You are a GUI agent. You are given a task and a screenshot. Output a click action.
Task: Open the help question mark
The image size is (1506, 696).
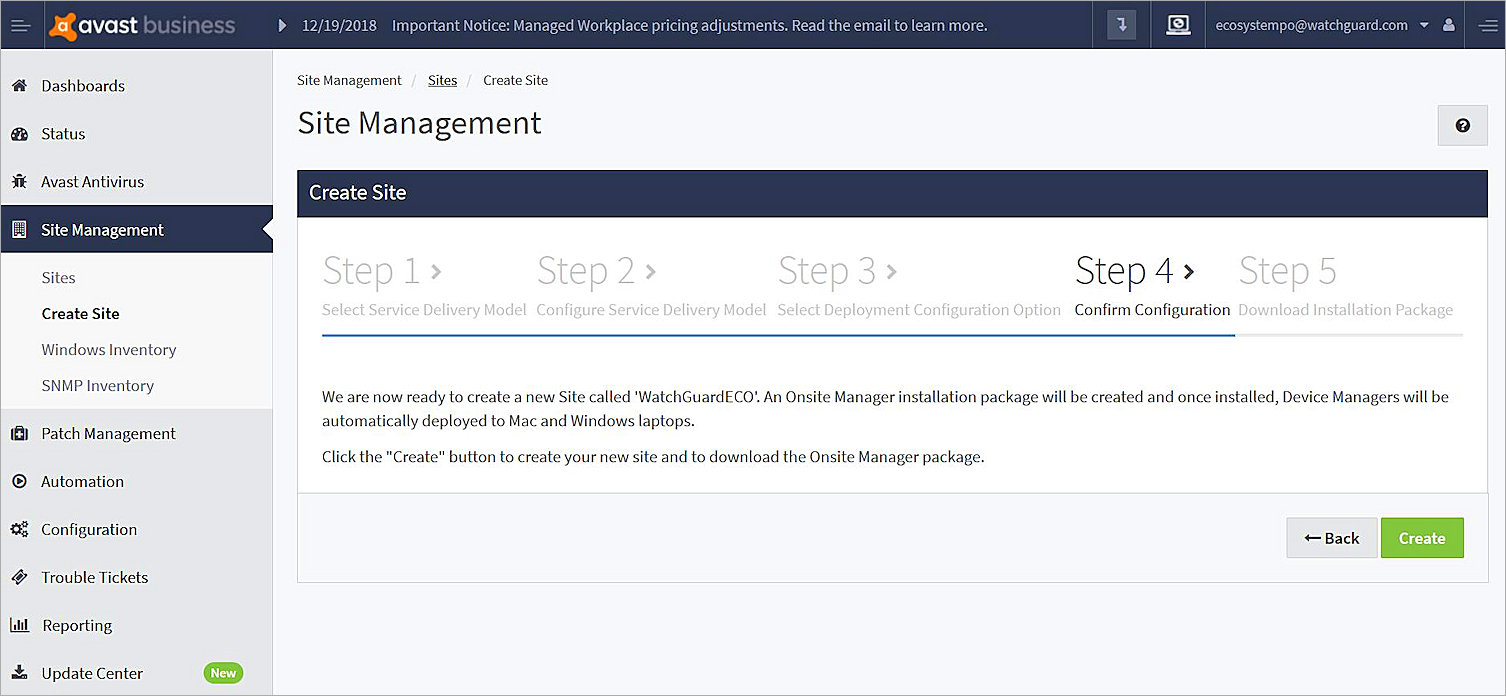1462,125
